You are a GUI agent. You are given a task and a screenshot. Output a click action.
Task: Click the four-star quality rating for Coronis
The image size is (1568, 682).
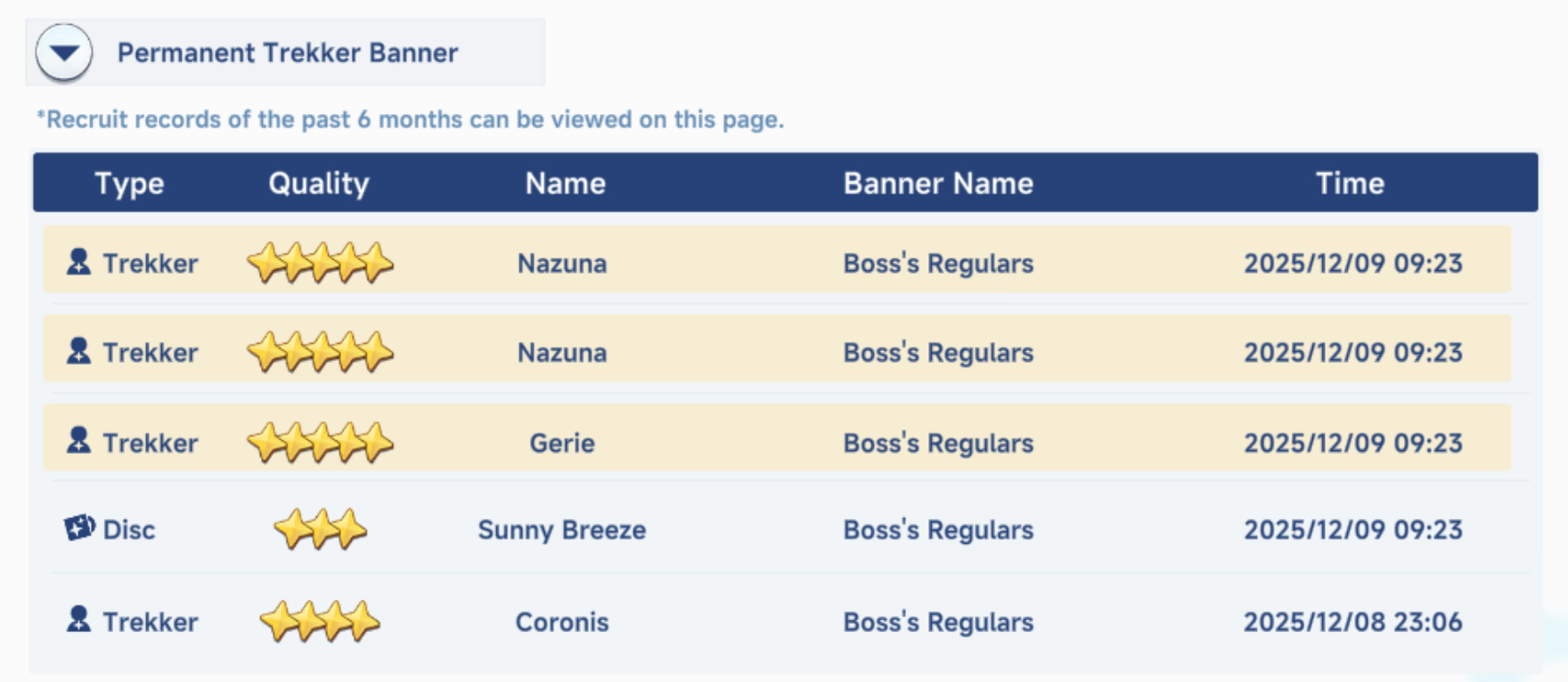320,621
